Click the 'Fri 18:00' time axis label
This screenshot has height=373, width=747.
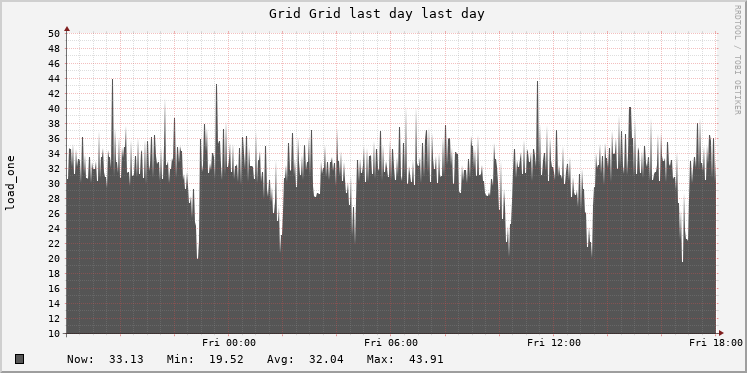click(x=716, y=343)
